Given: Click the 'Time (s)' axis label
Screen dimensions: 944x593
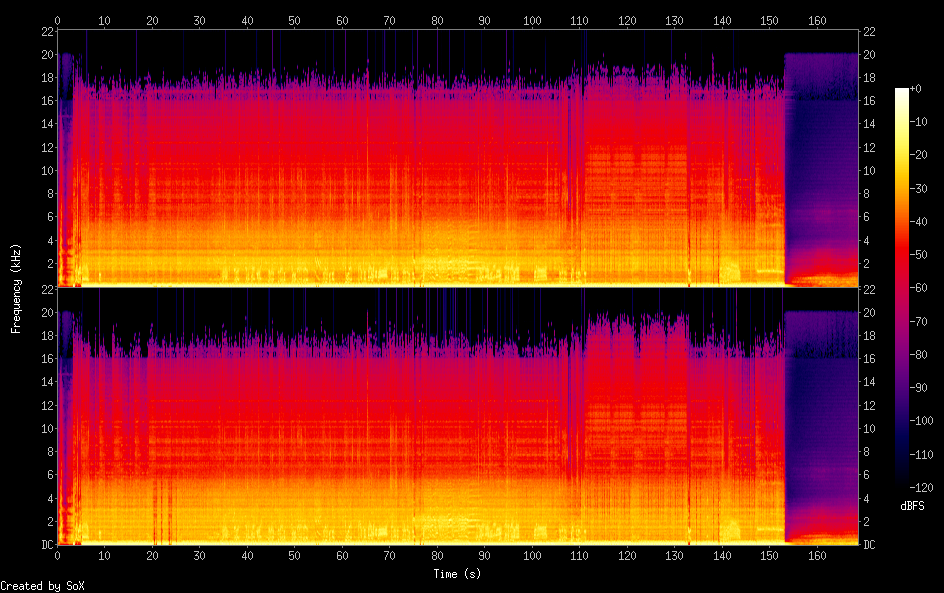Looking at the screenshot, I should [x=457, y=574].
